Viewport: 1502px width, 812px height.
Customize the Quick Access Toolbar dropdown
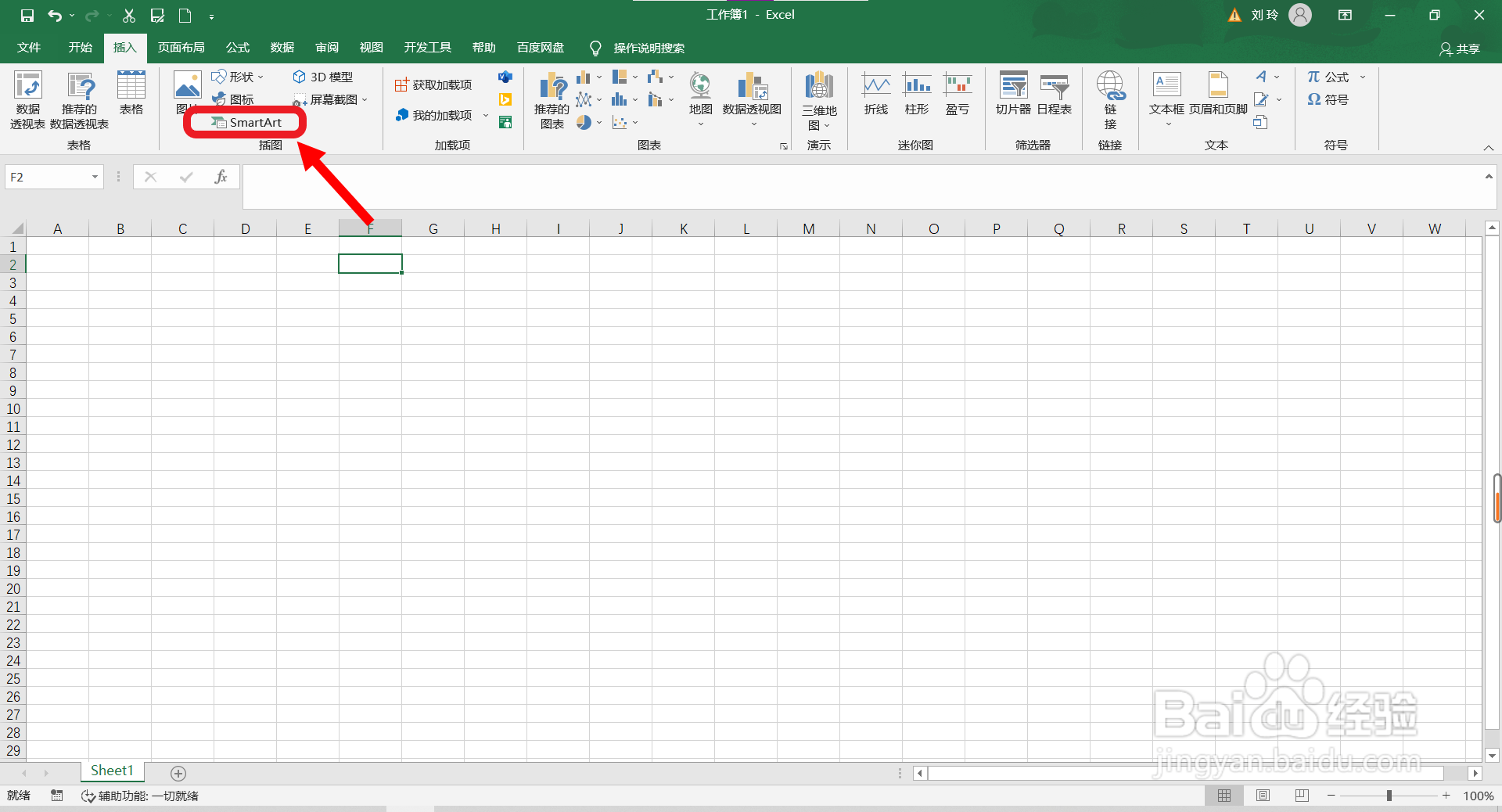click(x=211, y=16)
